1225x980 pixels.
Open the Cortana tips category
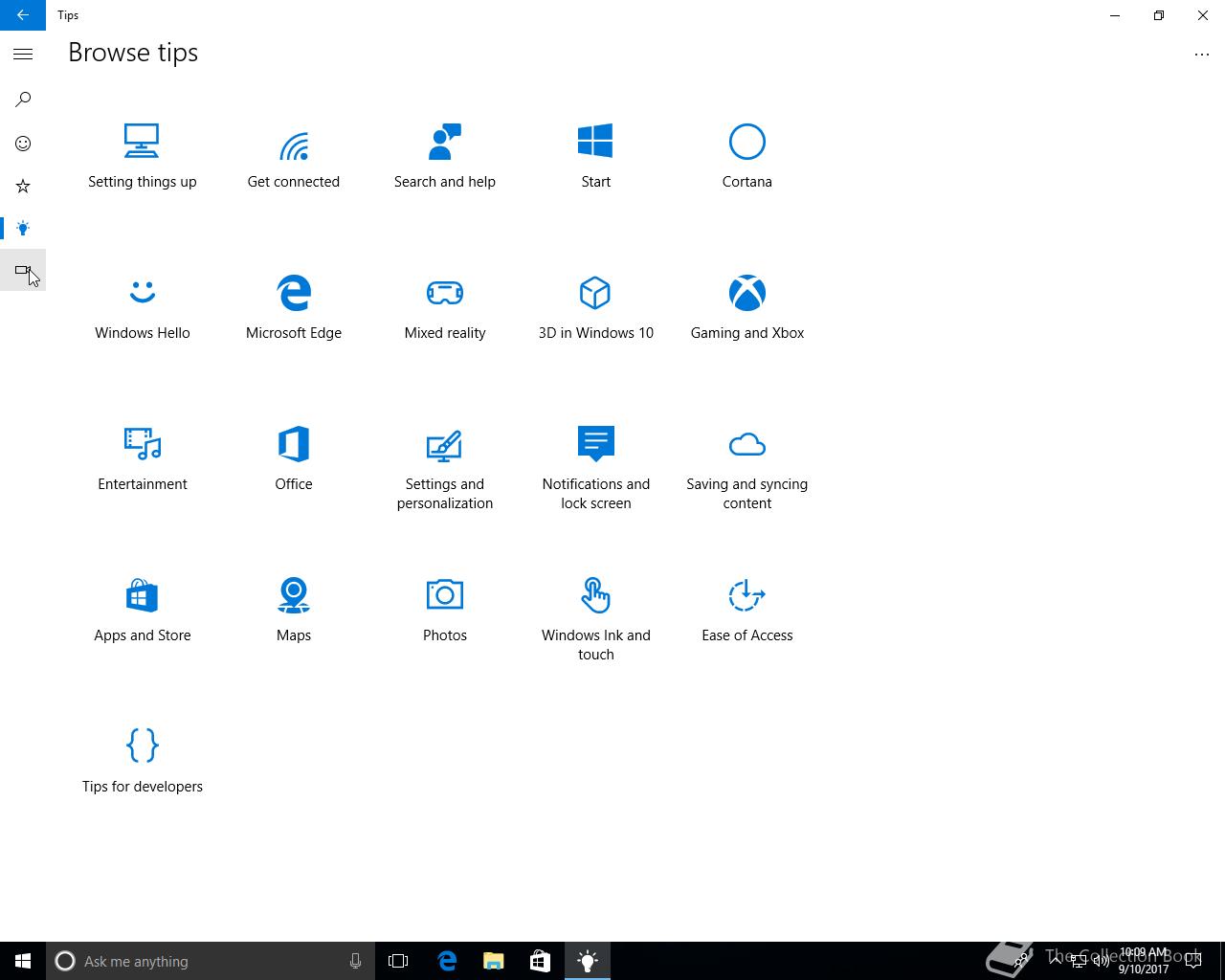746,156
